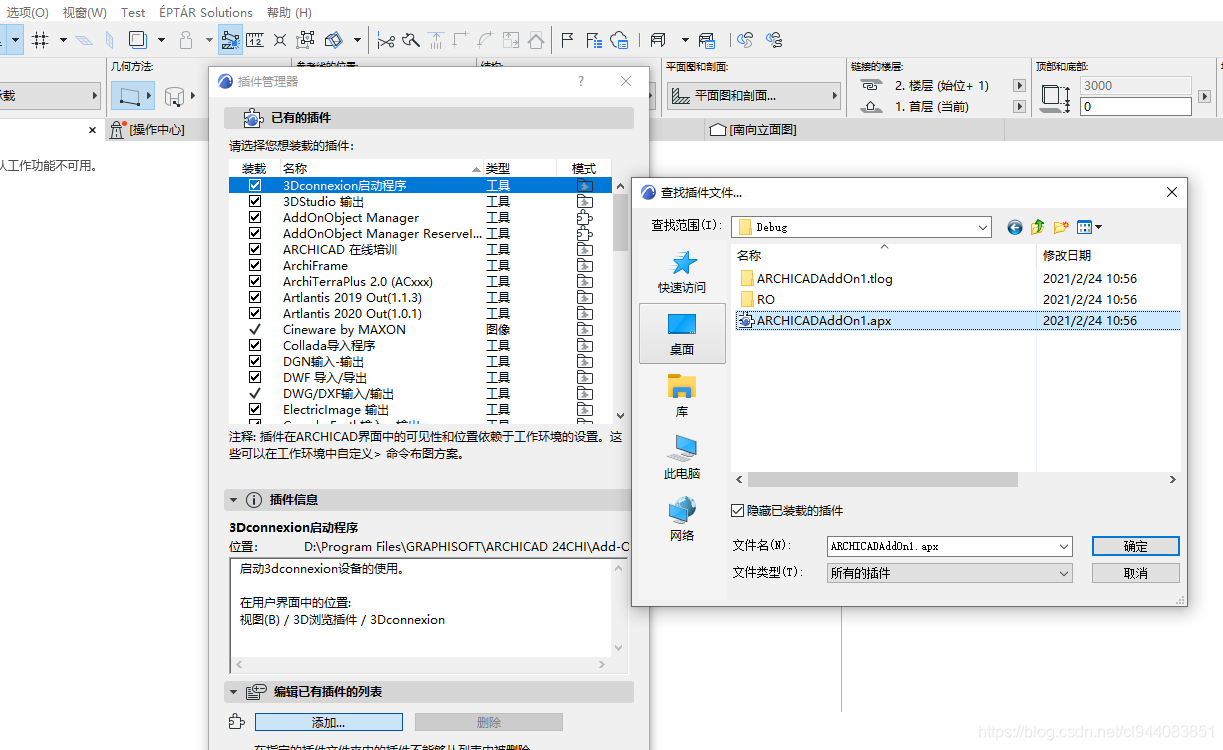Viewport: 1223px width, 750px height.
Task: Click the 取消 button in file dialog
Action: click(1135, 573)
